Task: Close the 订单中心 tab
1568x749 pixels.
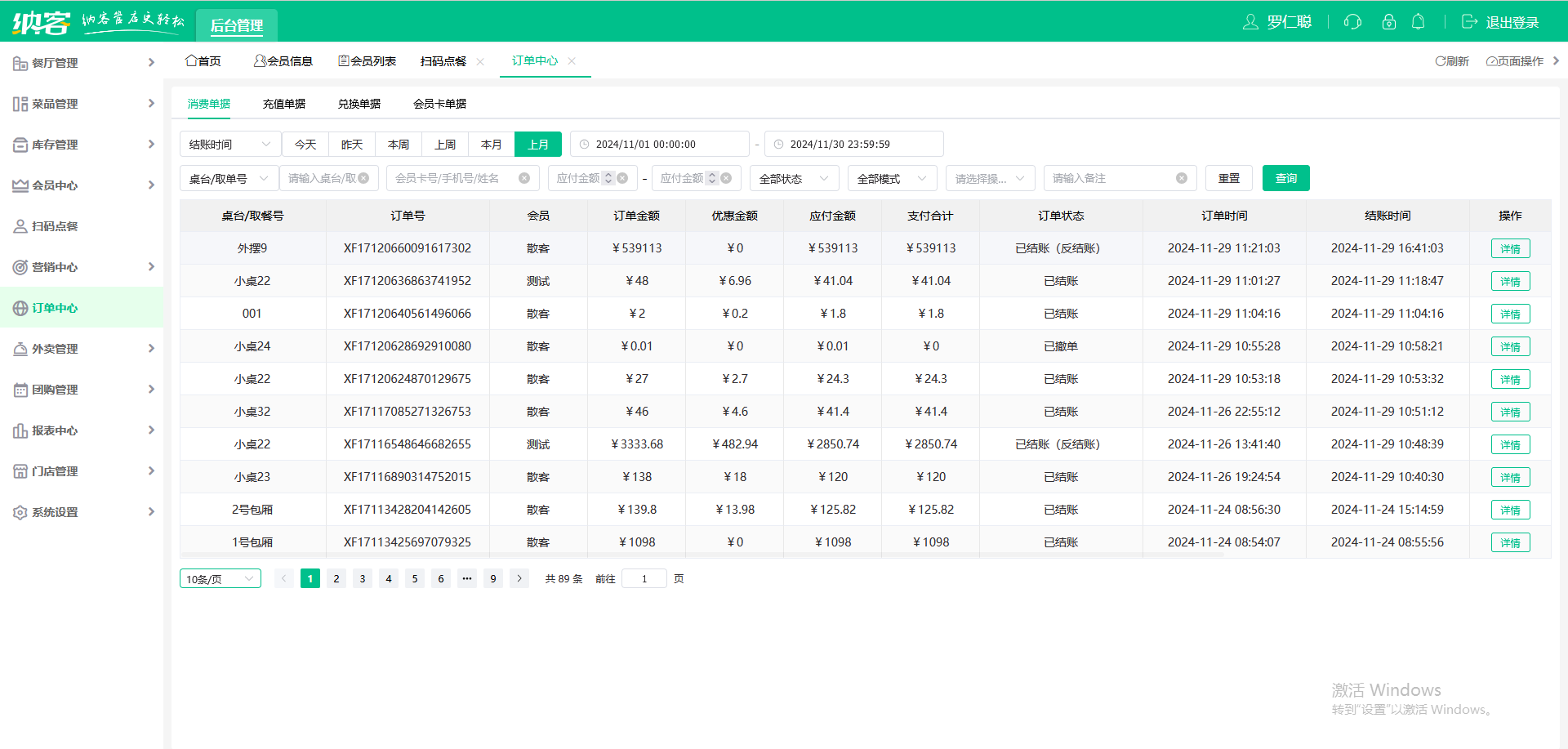Action: tap(572, 61)
